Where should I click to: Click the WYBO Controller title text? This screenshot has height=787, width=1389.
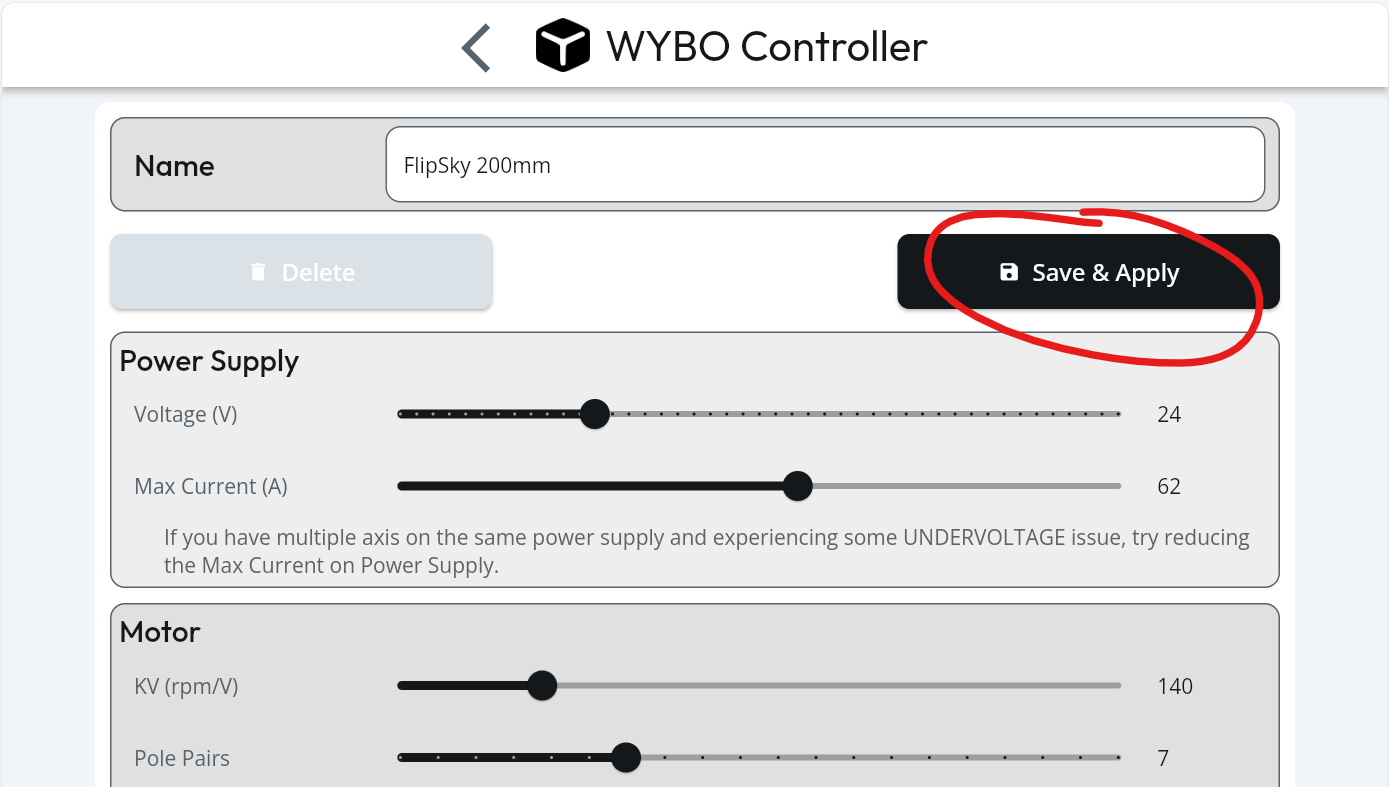pyautogui.click(x=767, y=46)
